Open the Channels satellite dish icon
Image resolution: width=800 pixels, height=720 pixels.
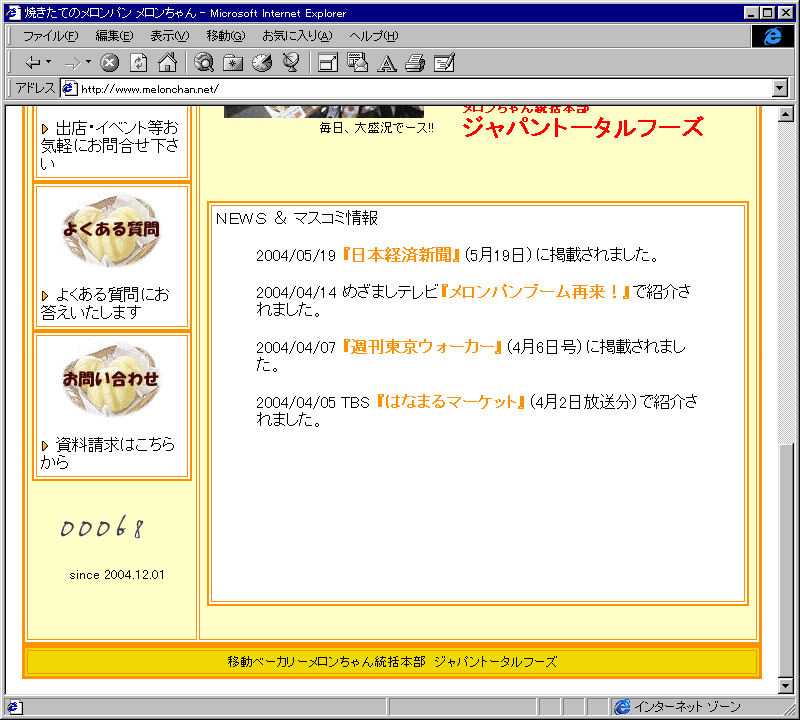(291, 63)
